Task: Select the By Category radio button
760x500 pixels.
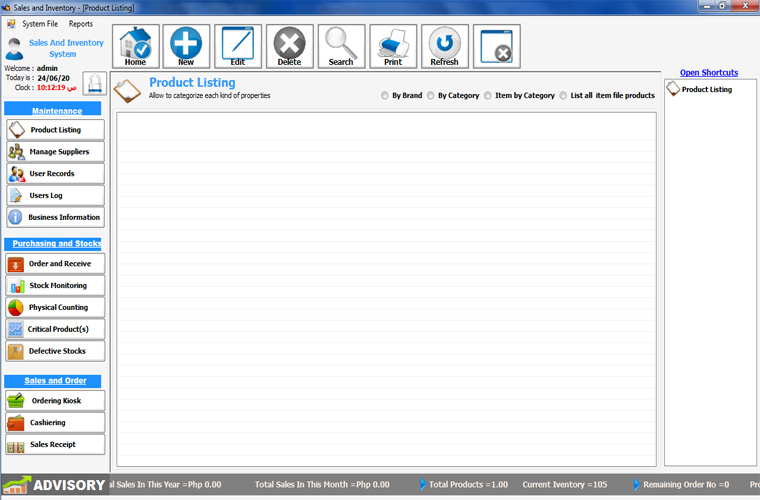Action: click(x=430, y=95)
